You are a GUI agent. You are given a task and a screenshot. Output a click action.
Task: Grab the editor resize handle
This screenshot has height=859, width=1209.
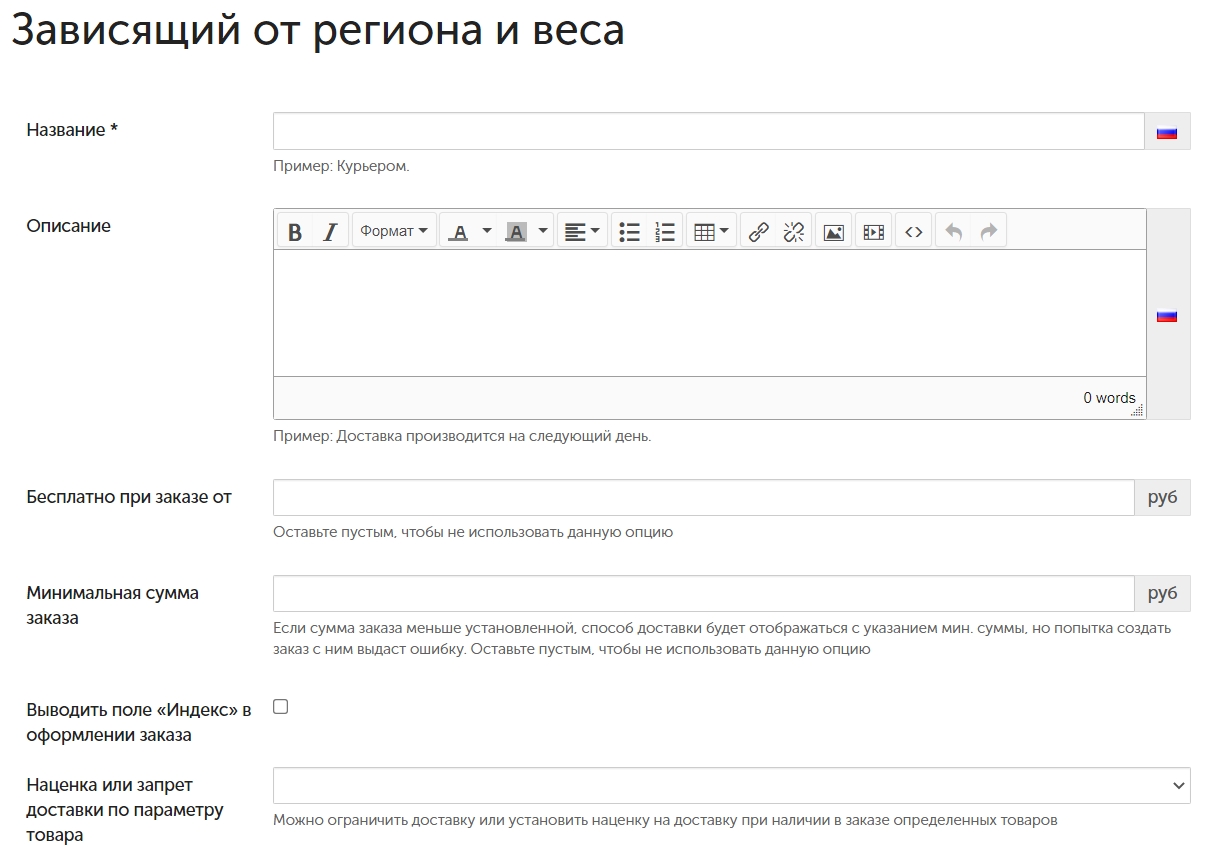click(x=1138, y=410)
